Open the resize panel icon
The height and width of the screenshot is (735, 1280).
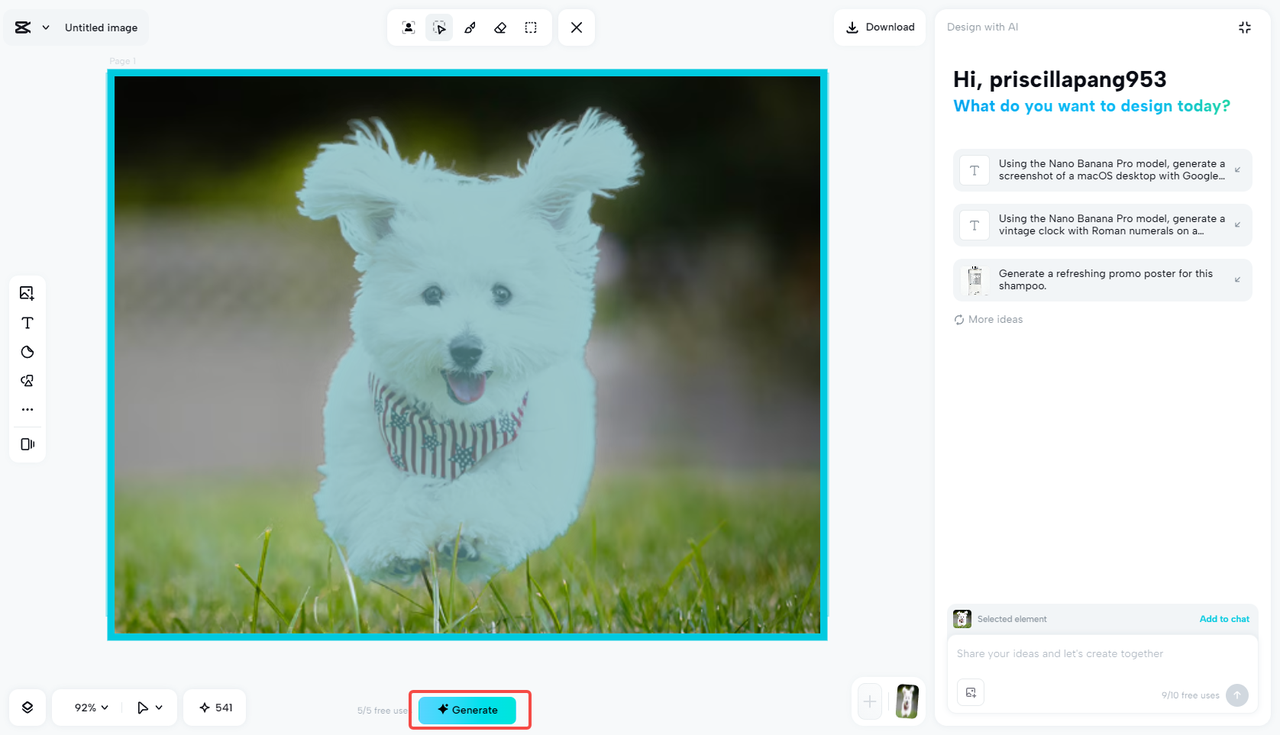(x=27, y=444)
